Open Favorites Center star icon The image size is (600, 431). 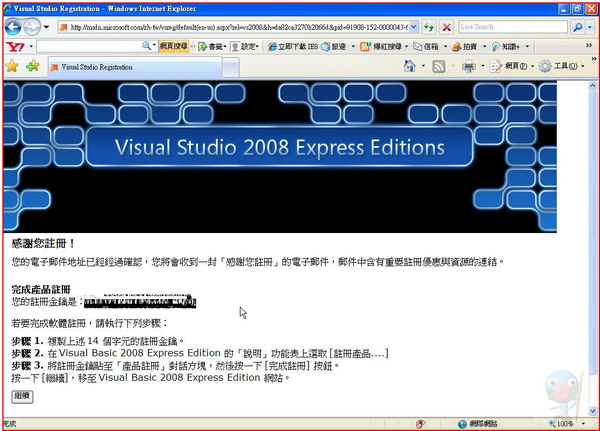point(12,66)
